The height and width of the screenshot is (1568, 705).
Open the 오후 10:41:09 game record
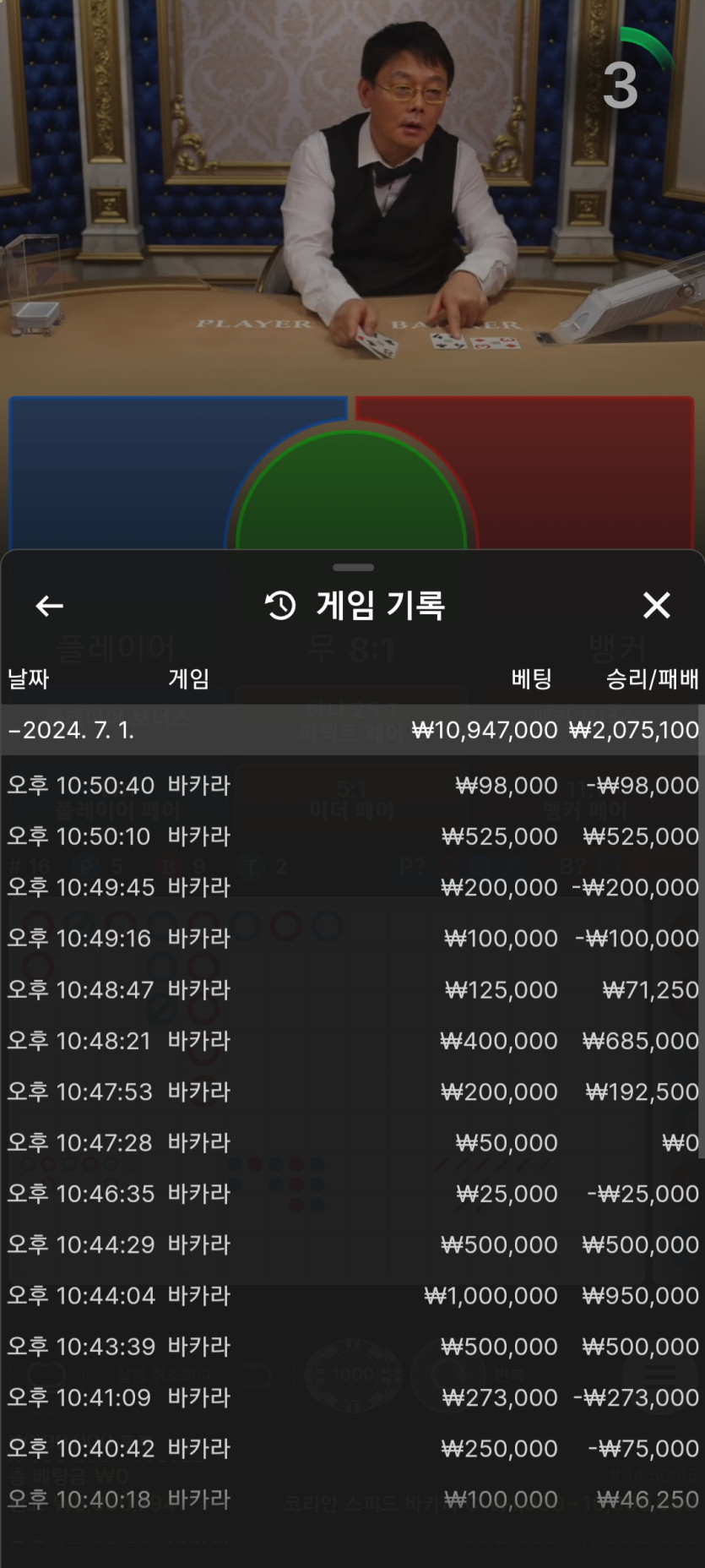click(352, 1397)
